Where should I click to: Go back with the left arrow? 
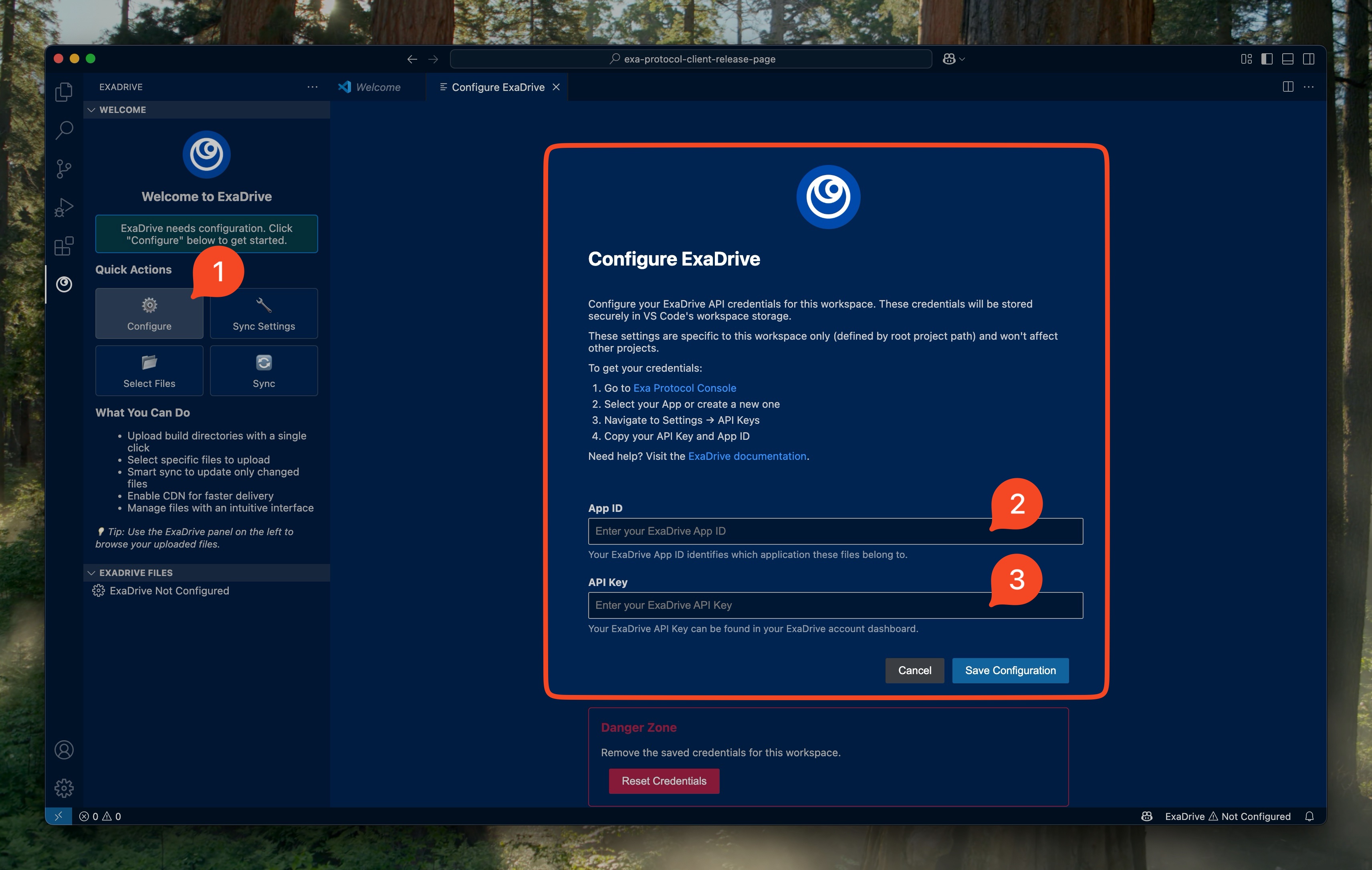coord(412,58)
